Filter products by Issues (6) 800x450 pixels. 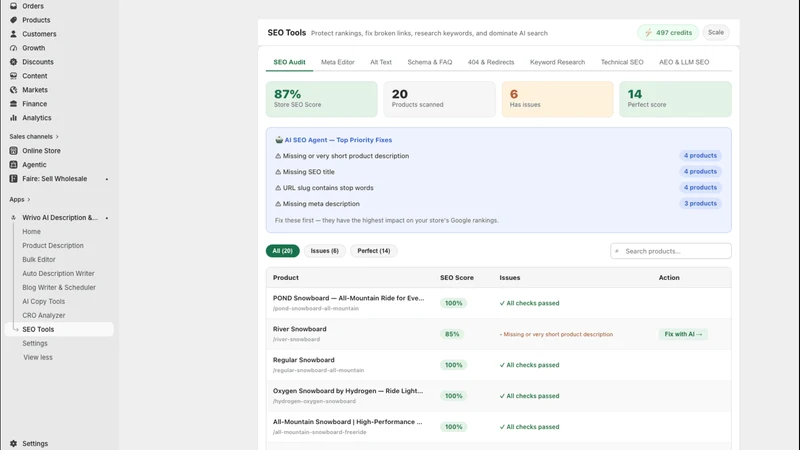(324, 251)
